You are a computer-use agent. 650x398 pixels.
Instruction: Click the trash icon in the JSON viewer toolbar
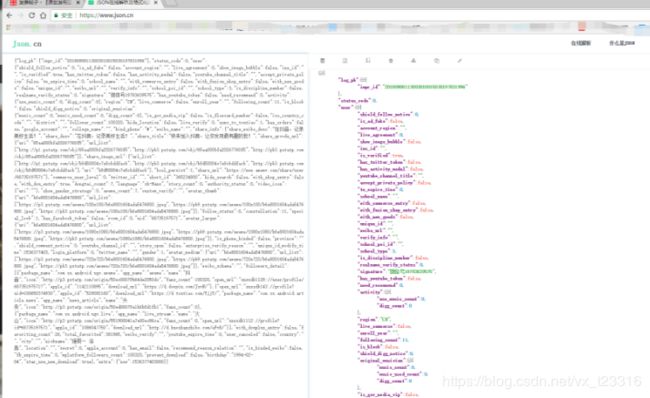[x=390, y=61]
